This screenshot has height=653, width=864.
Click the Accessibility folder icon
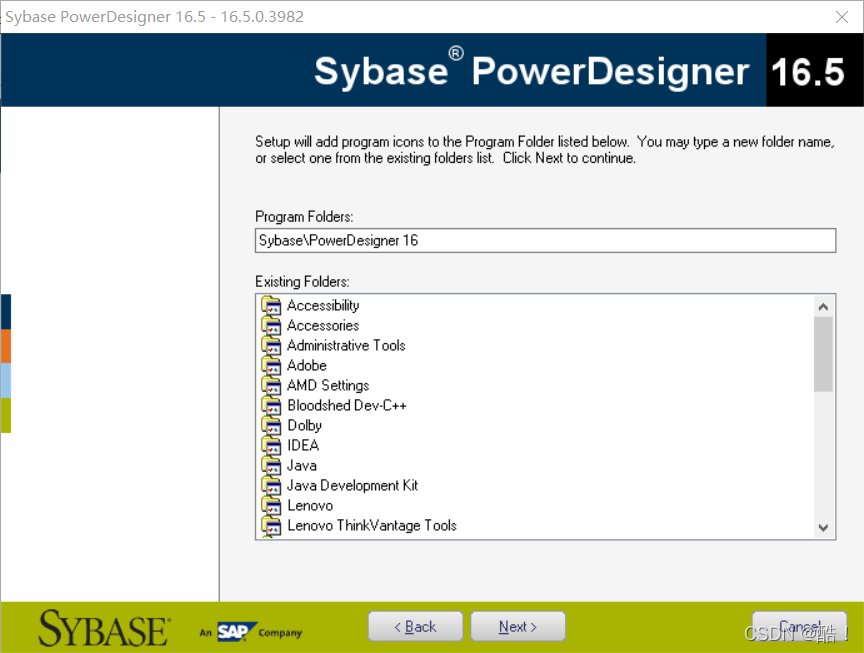(x=271, y=306)
